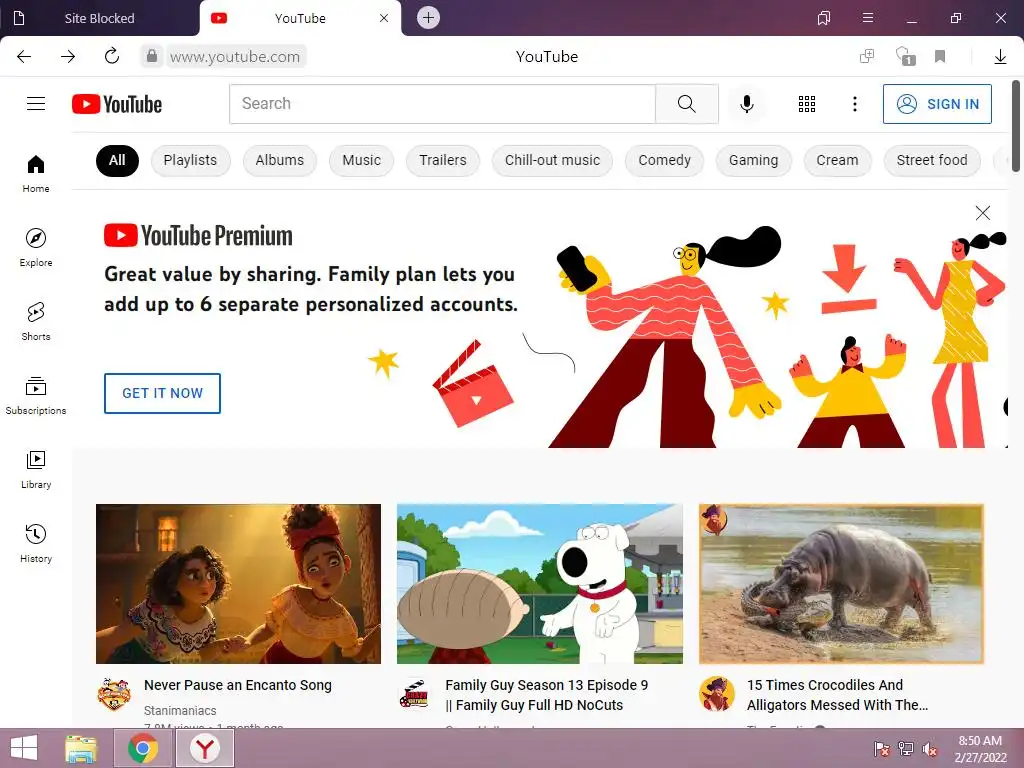Viewport: 1024px width, 768px height.
Task: Open History in the sidebar
Action: point(36,543)
